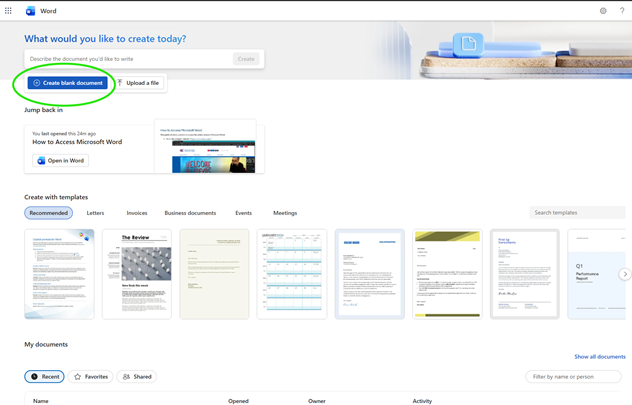Click the Activity column header

pyautogui.click(x=422, y=401)
